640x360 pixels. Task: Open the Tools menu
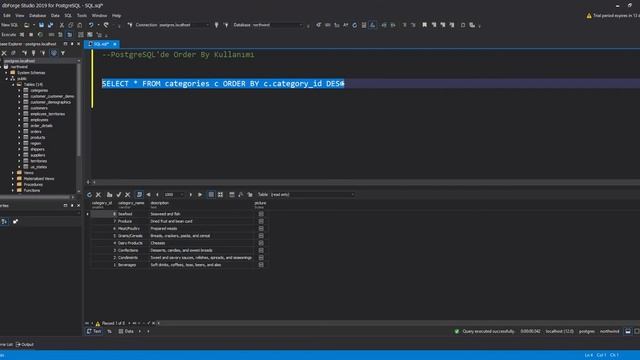click(82, 16)
